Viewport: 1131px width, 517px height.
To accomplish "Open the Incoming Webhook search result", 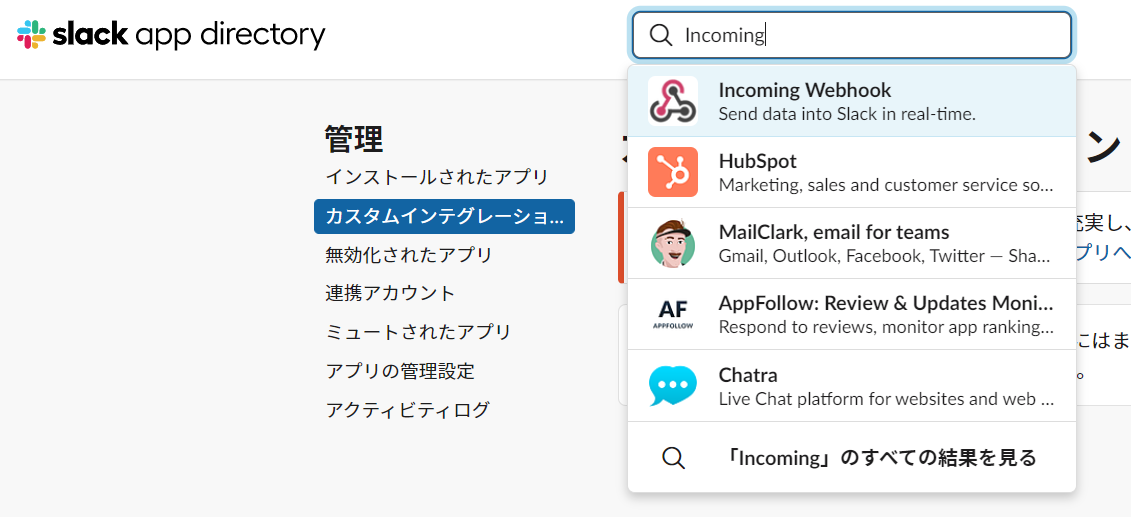I will [852, 101].
